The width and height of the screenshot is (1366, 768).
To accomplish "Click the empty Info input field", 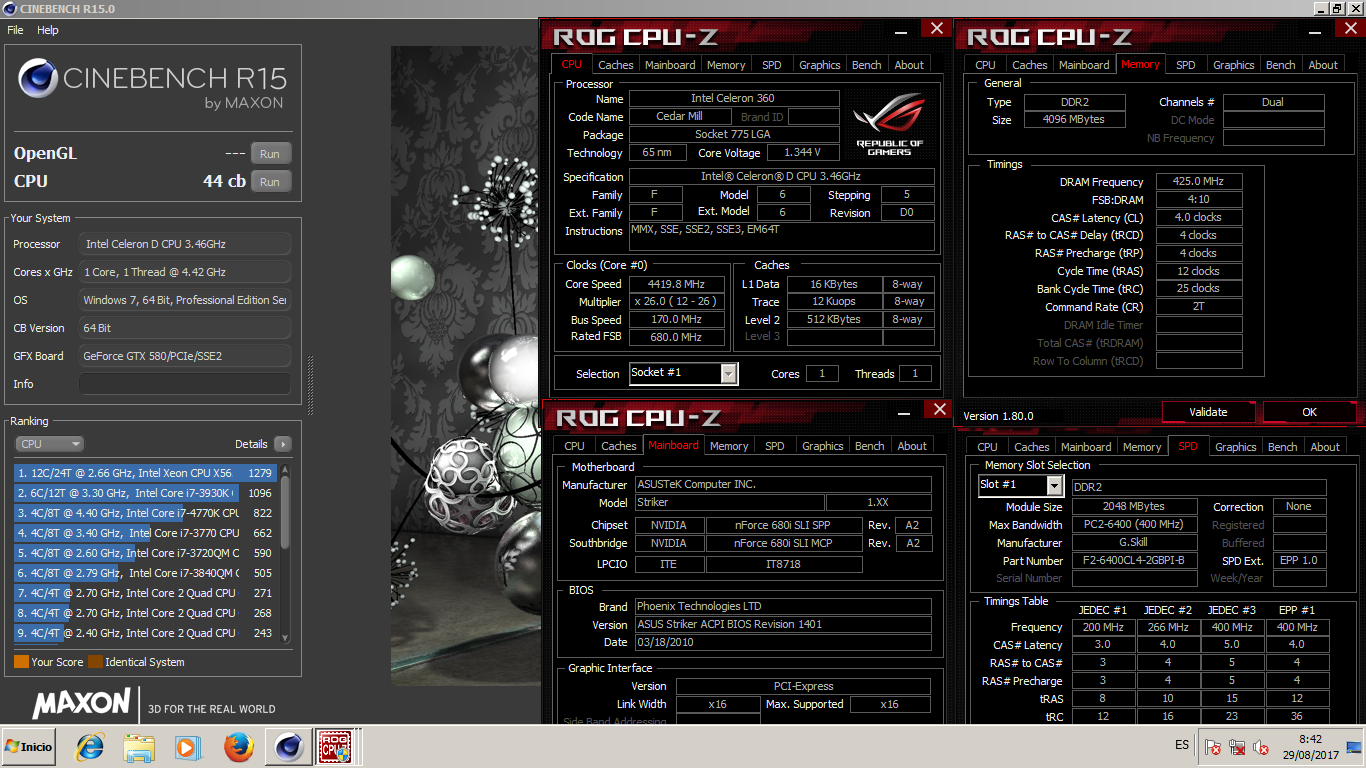I will [x=185, y=384].
